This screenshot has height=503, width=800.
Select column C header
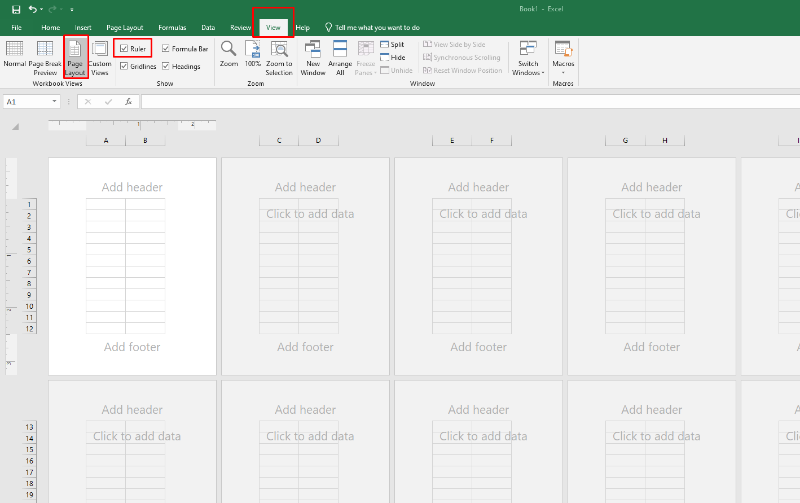(x=279, y=140)
